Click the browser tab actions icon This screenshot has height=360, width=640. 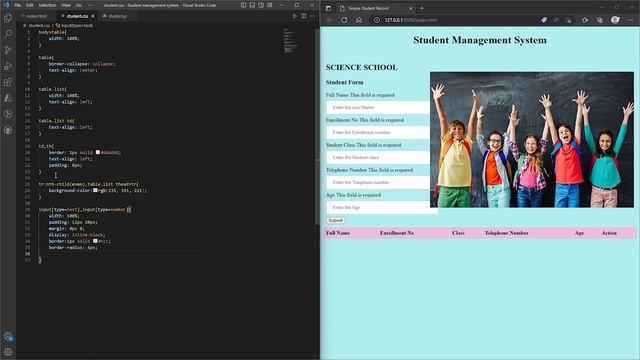click(x=328, y=8)
